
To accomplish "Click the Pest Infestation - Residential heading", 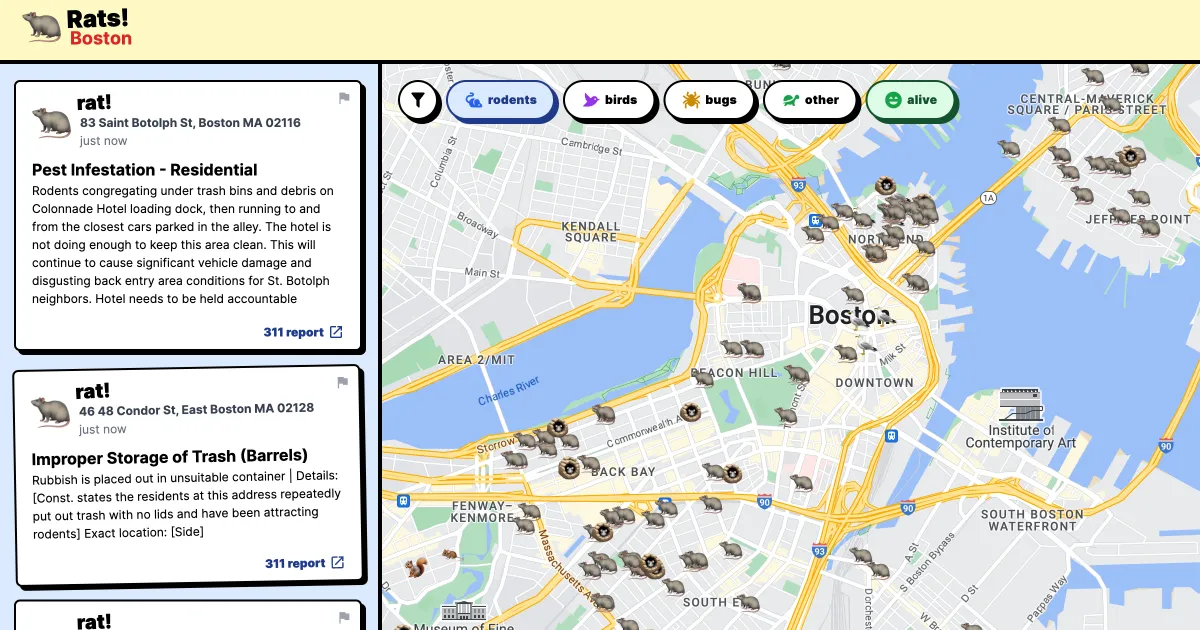I will point(145,170).
